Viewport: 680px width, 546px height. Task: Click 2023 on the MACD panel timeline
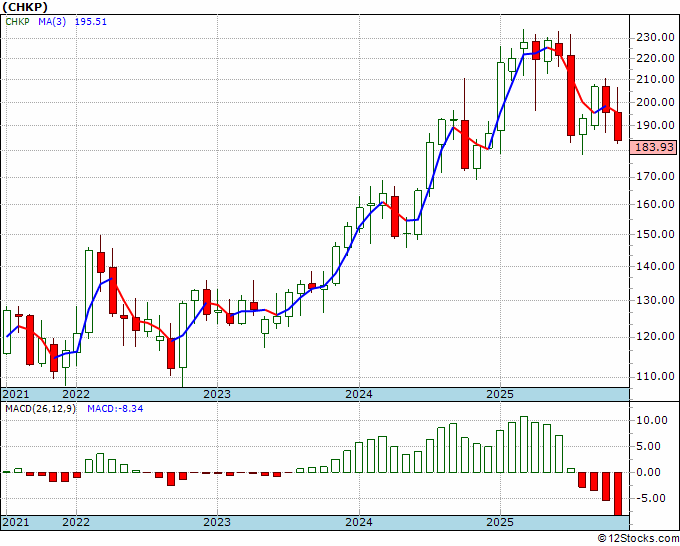217,522
